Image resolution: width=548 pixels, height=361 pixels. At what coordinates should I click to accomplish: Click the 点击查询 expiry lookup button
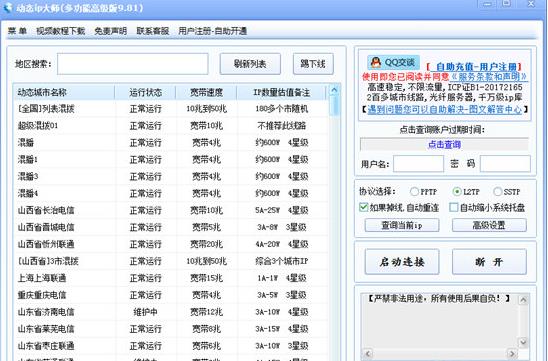tap(444, 144)
